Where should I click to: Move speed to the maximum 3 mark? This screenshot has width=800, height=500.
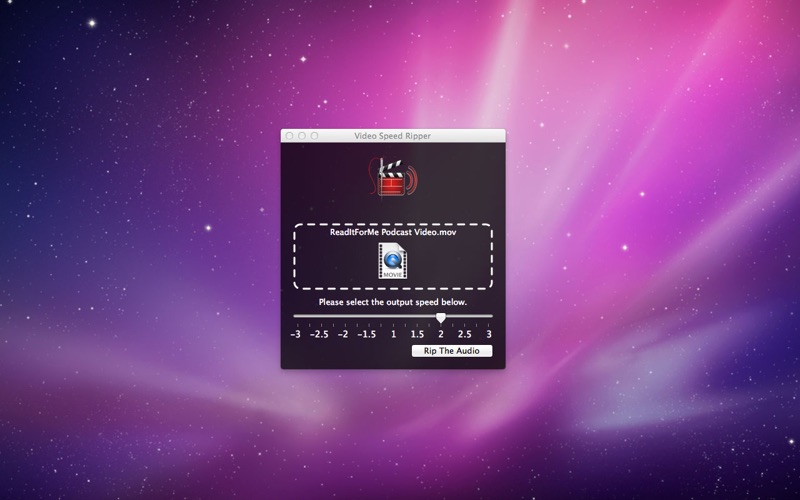[x=489, y=317]
